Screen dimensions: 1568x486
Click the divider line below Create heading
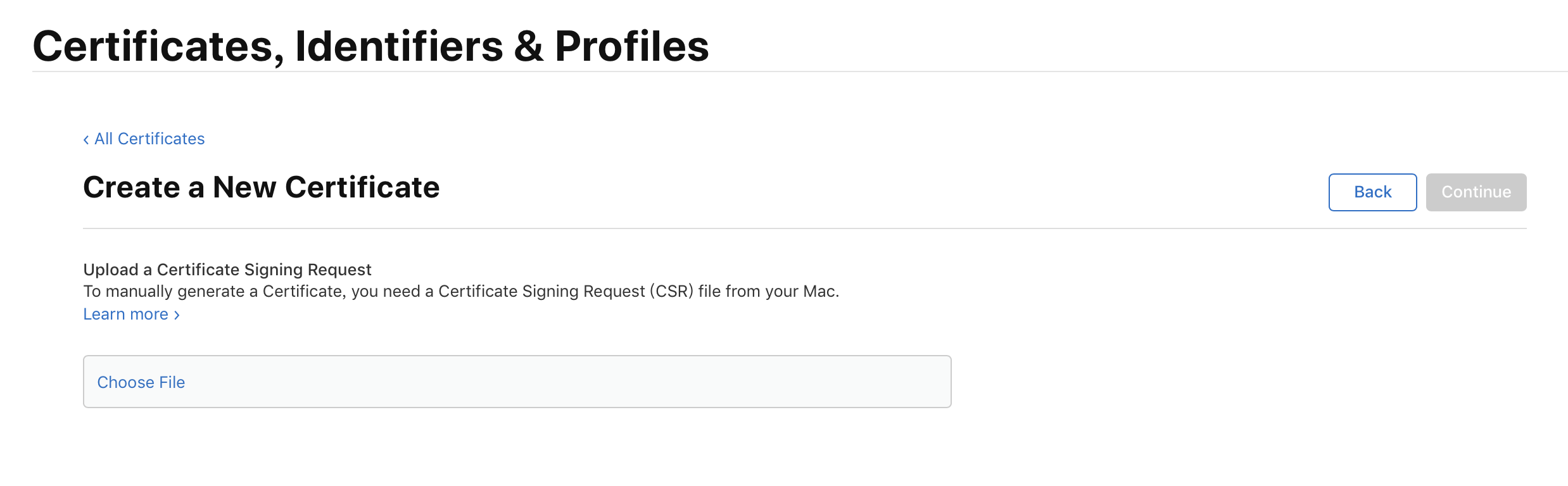(x=804, y=228)
